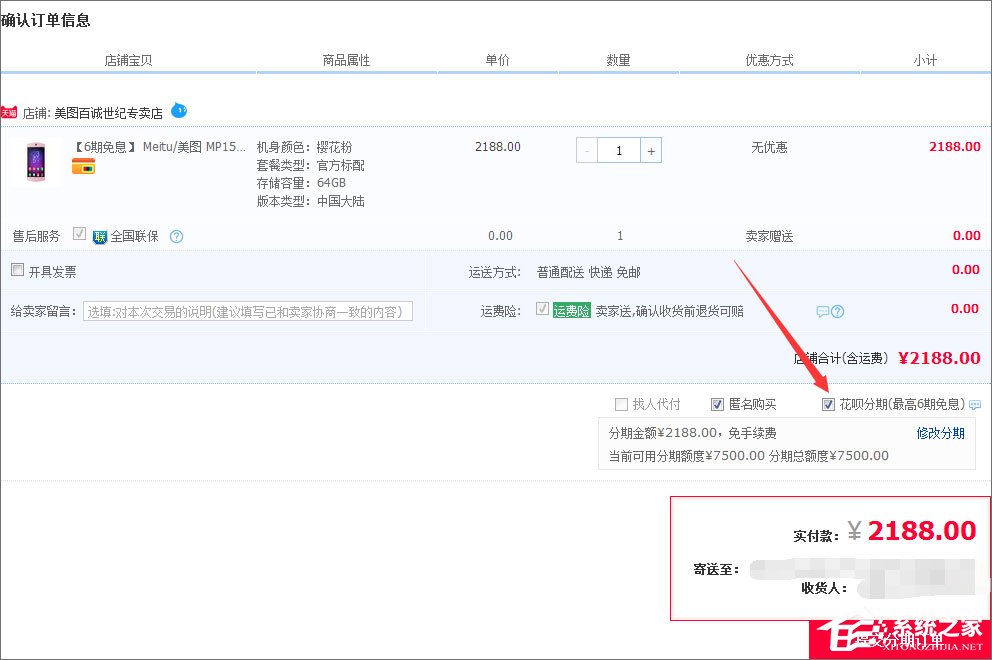The image size is (992, 660).
Task: Disable the 匿名购买 anonymous purchase checkbox
Action: click(718, 404)
